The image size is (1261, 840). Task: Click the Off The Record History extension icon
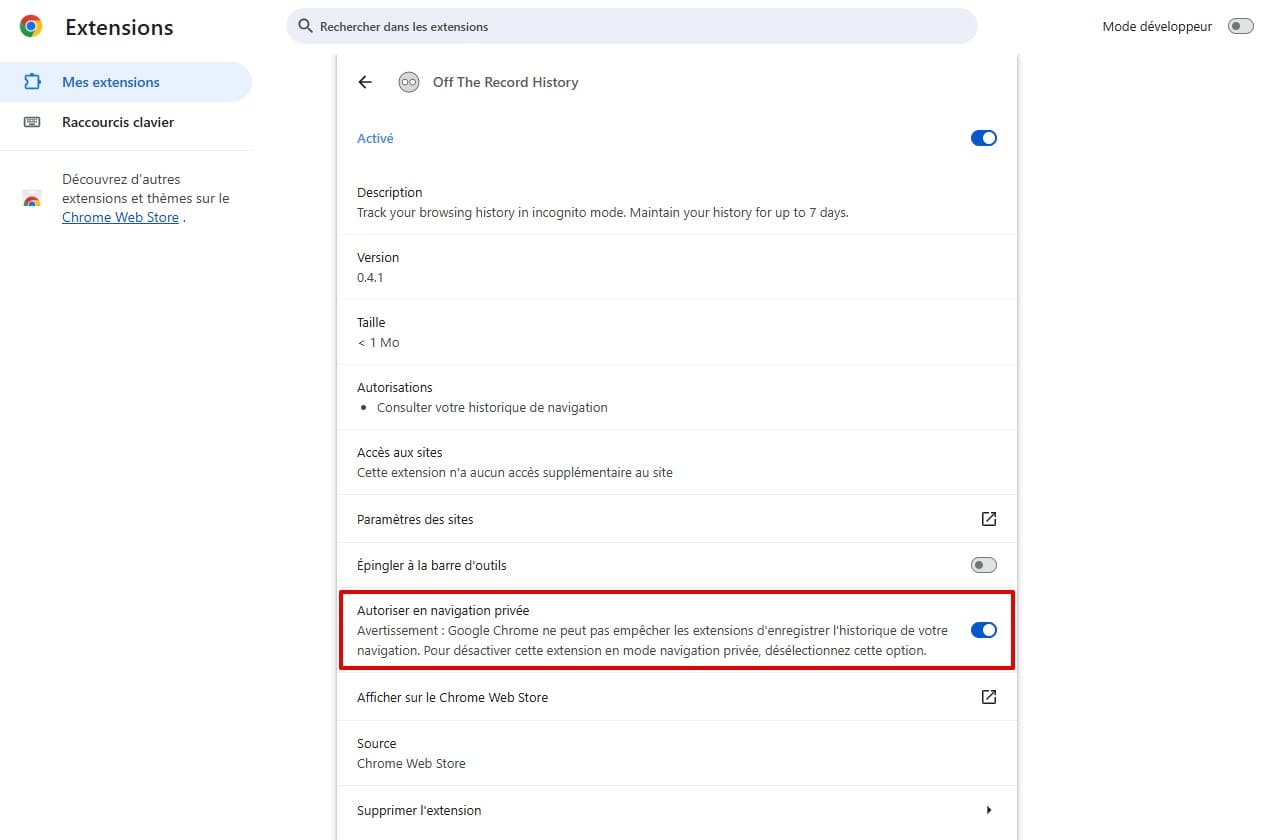tap(408, 82)
